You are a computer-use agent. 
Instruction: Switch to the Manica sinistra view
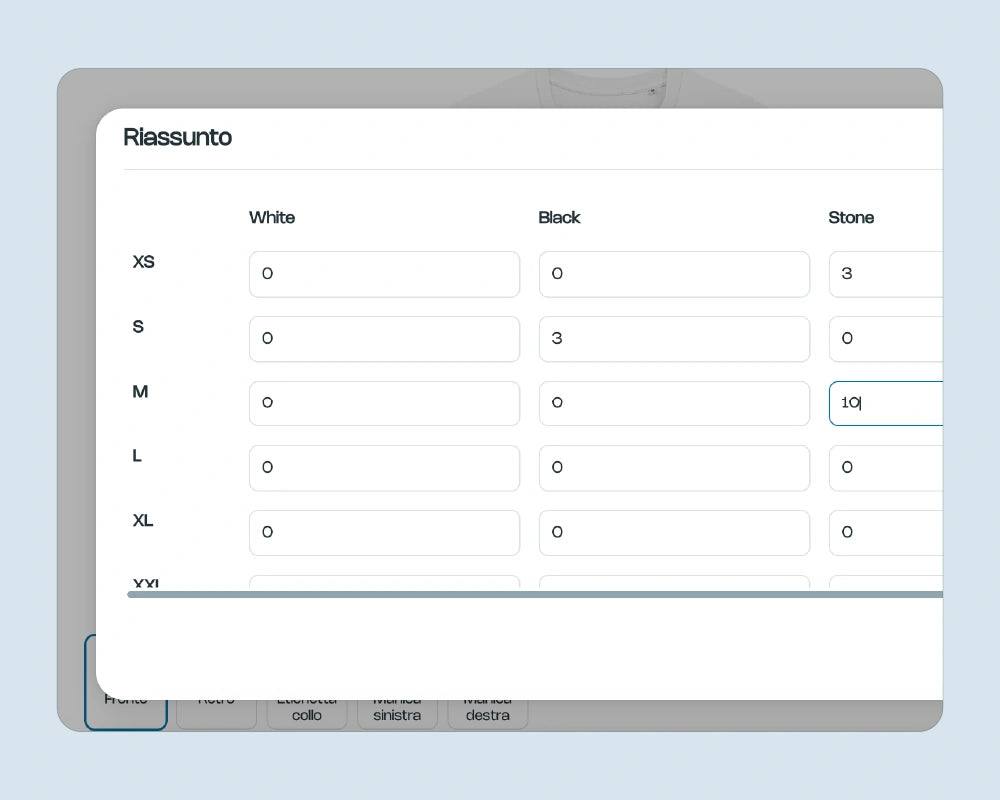tap(397, 714)
